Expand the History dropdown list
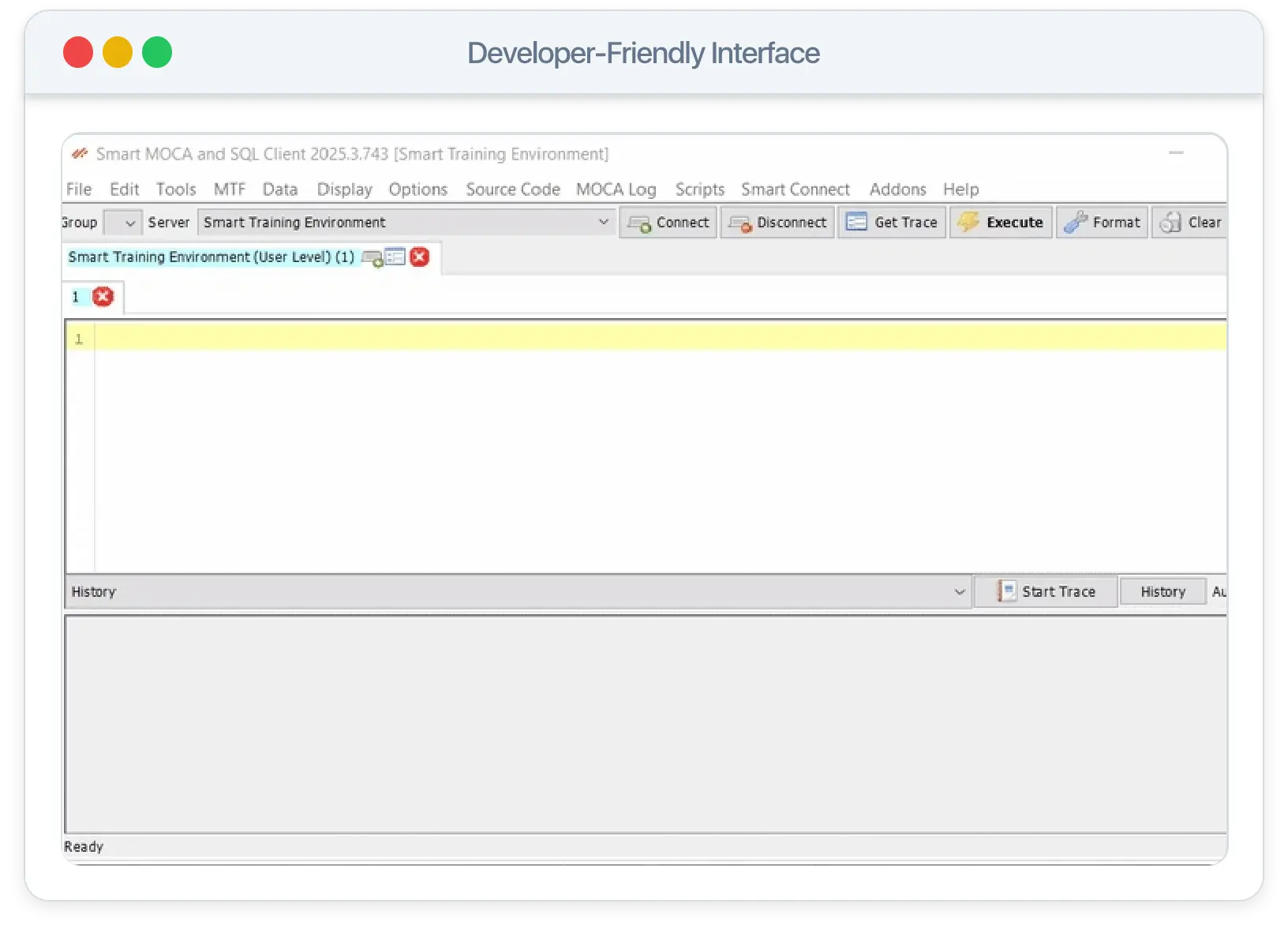The image size is (1288, 930). point(960,592)
